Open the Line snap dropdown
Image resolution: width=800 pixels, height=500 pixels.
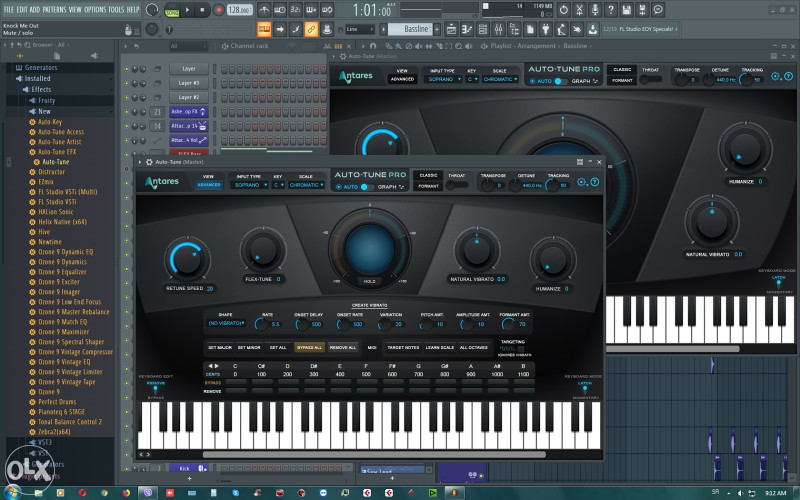pos(360,29)
